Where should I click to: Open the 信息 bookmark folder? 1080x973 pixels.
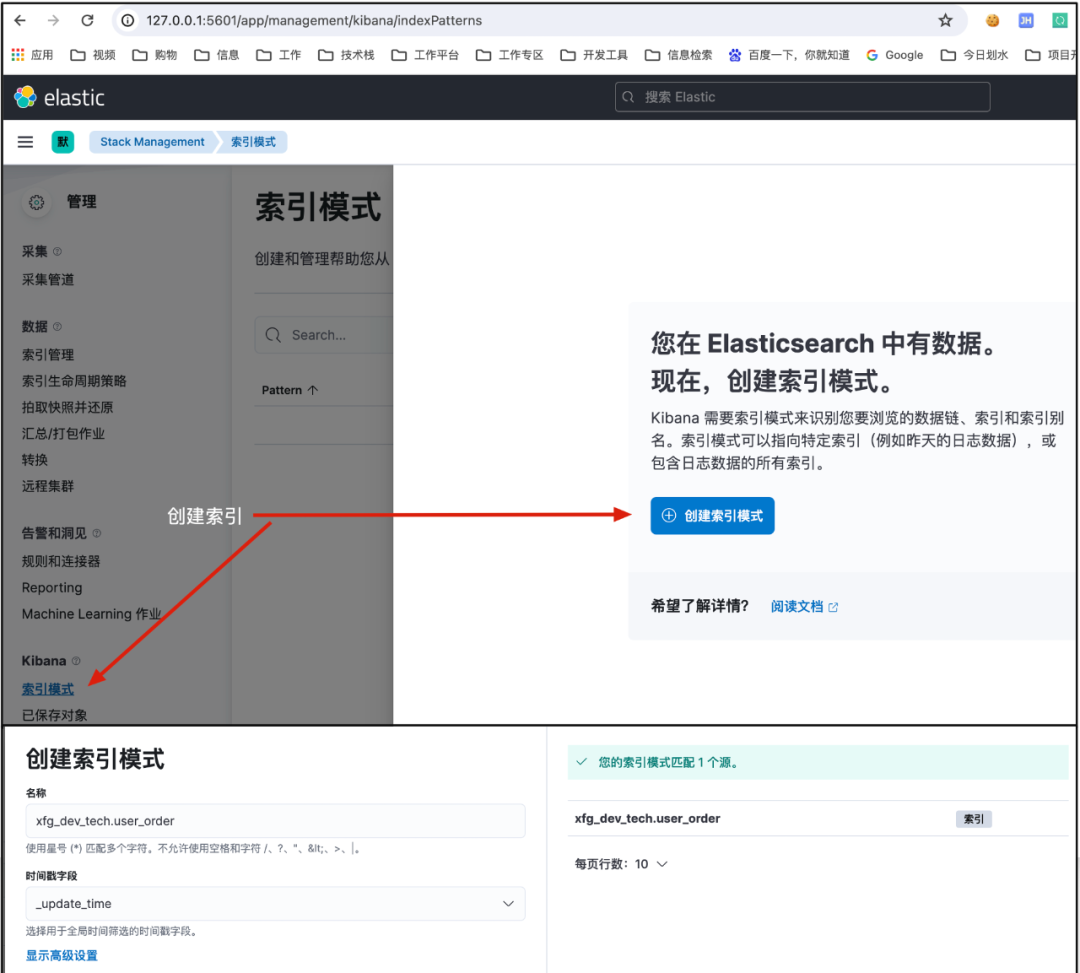(x=216, y=55)
